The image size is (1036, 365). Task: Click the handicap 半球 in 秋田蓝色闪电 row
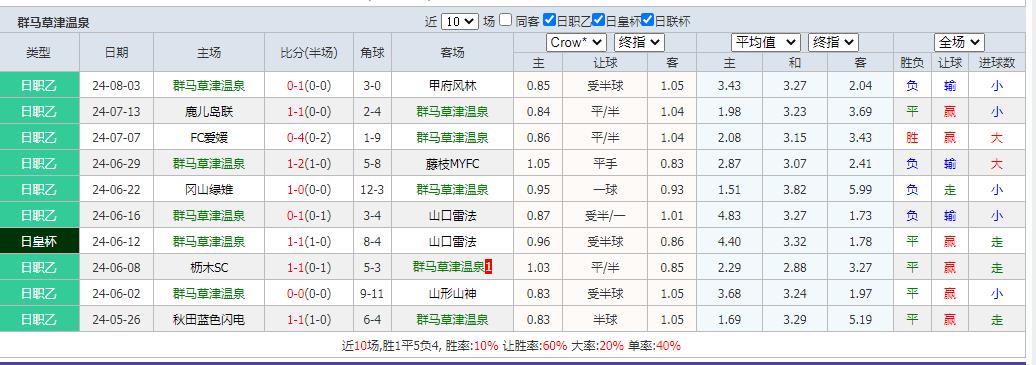[605, 320]
